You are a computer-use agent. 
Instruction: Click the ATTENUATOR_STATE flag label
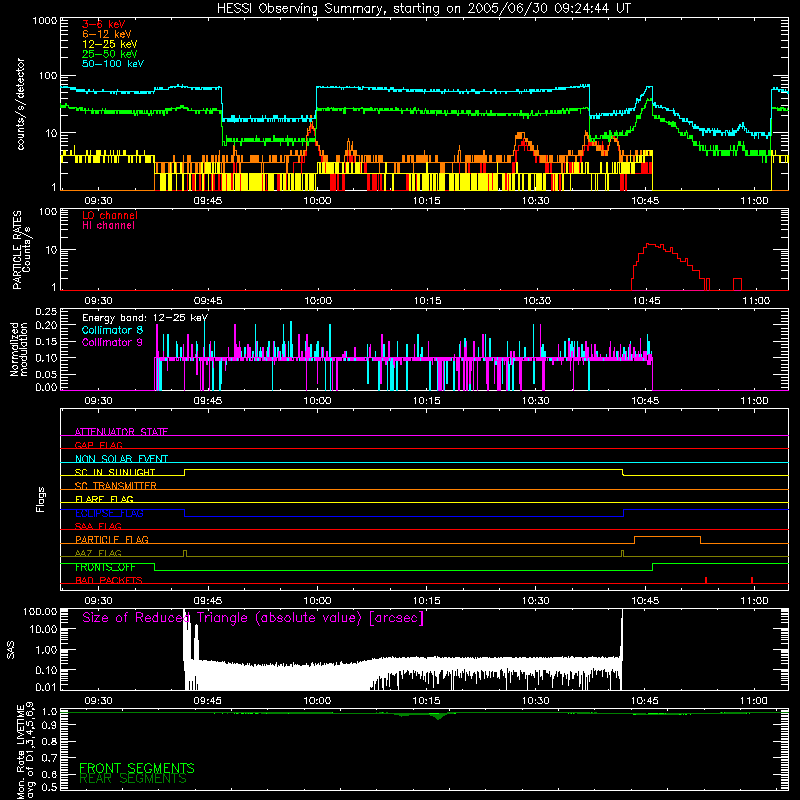pyautogui.click(x=121, y=432)
